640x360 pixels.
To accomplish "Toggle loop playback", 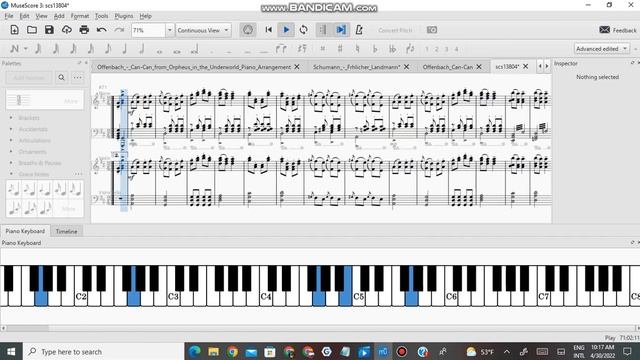I will tap(303, 30).
